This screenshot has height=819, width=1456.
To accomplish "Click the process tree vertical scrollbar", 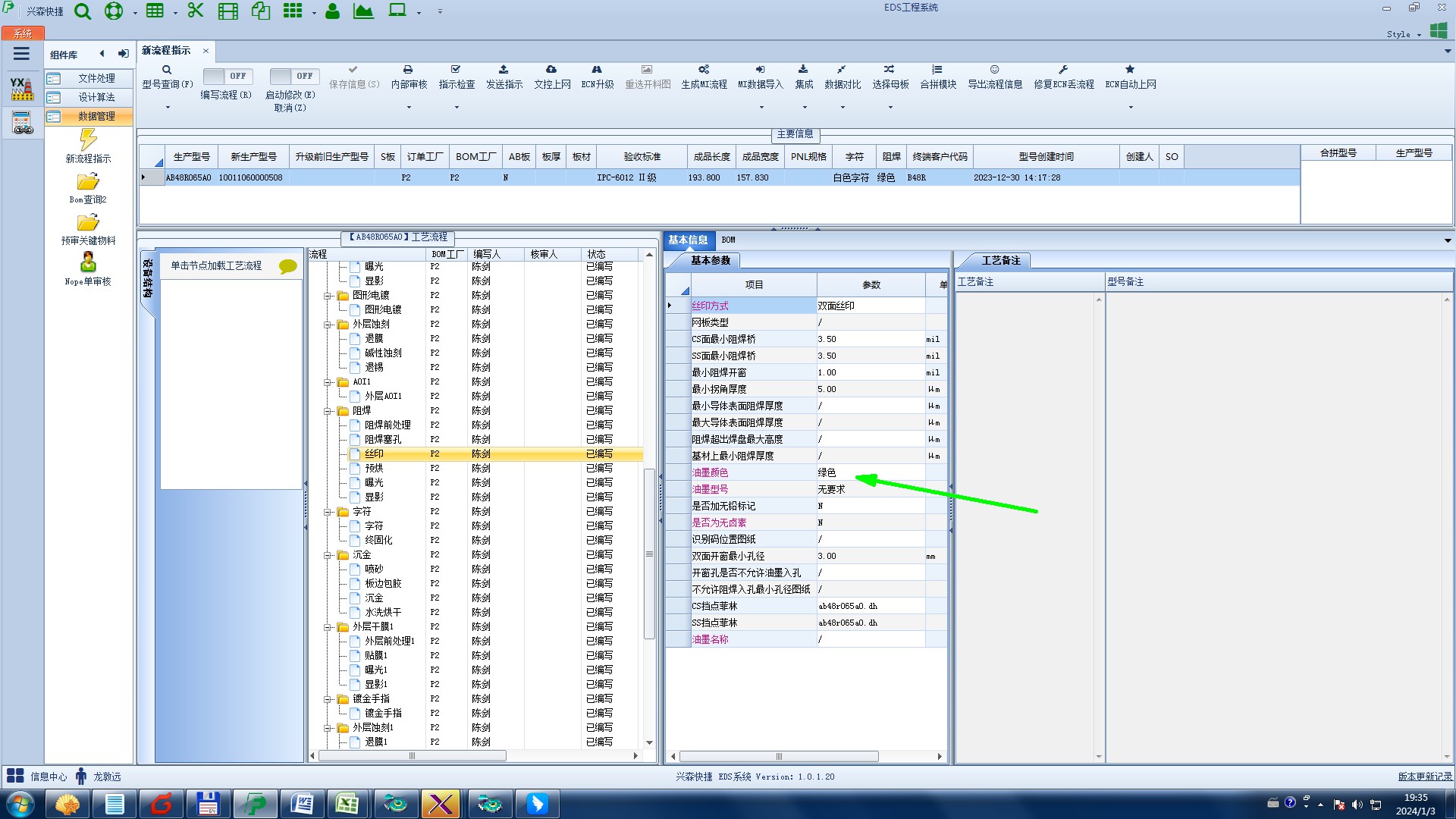I will (649, 554).
